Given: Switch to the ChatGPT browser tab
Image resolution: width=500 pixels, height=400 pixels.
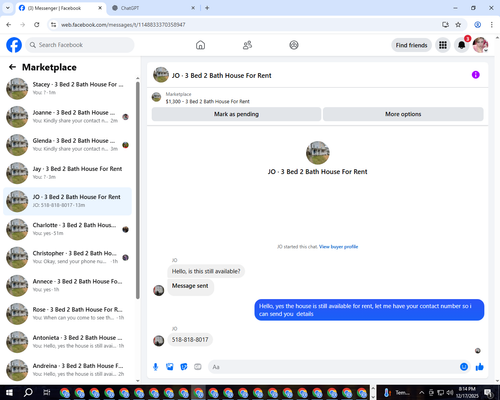Looking at the screenshot, I should pos(152,8).
